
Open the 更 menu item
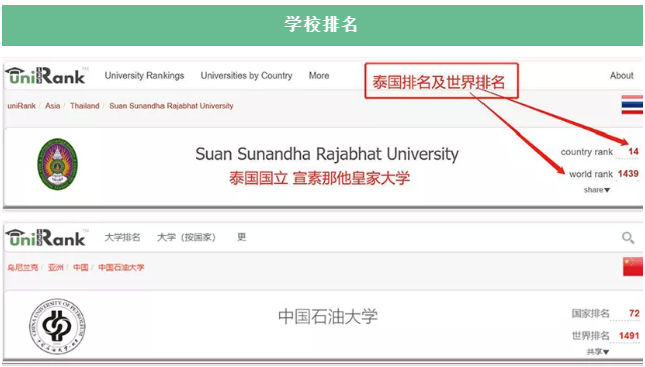(241, 237)
